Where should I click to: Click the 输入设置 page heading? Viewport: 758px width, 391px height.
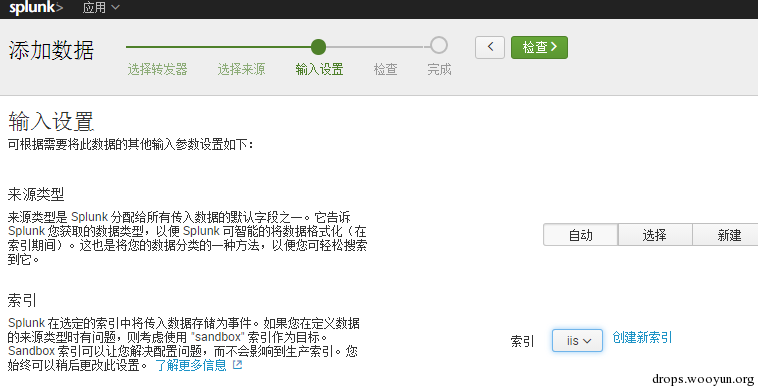tap(51, 122)
